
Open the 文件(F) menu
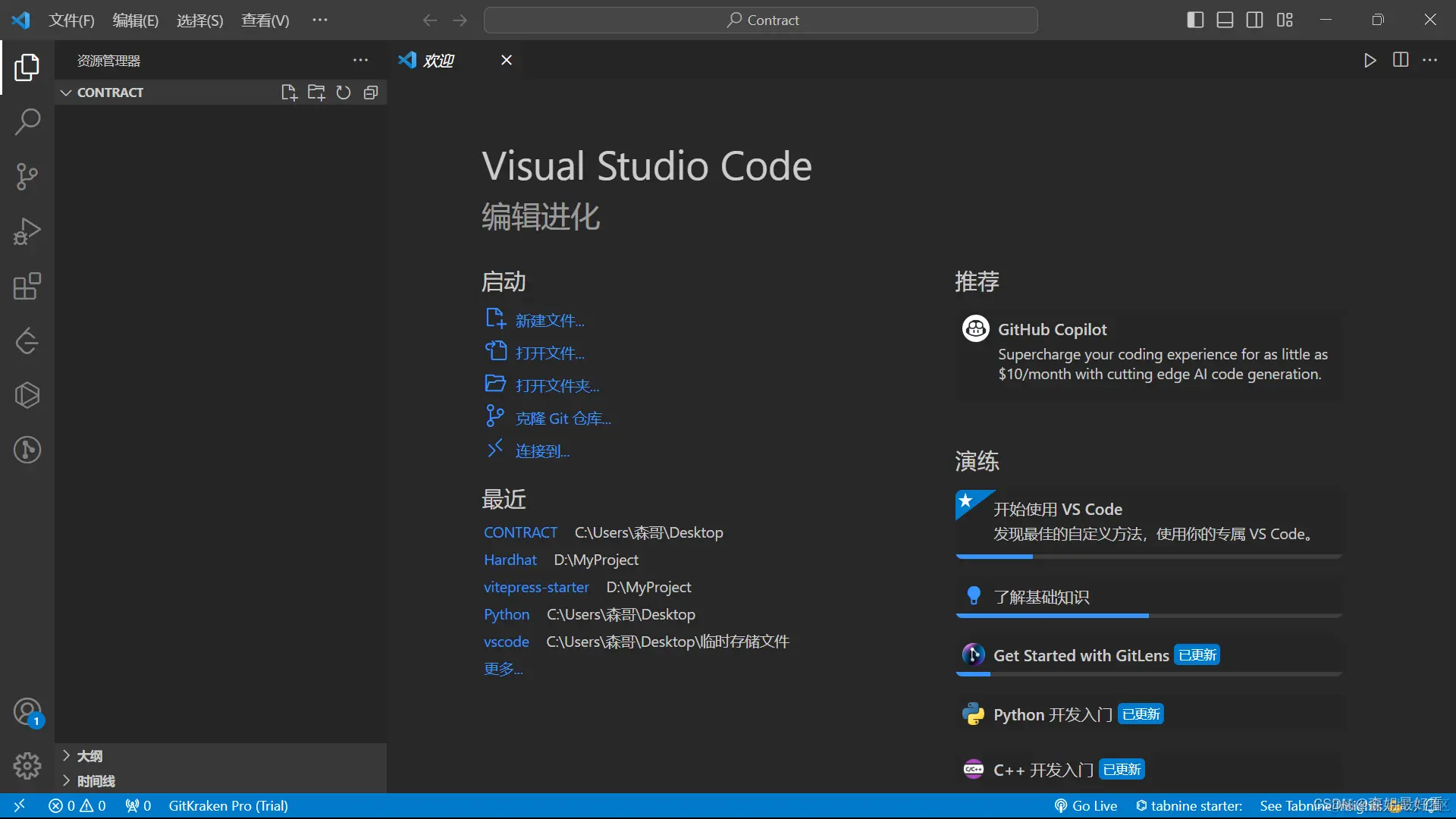(x=71, y=20)
